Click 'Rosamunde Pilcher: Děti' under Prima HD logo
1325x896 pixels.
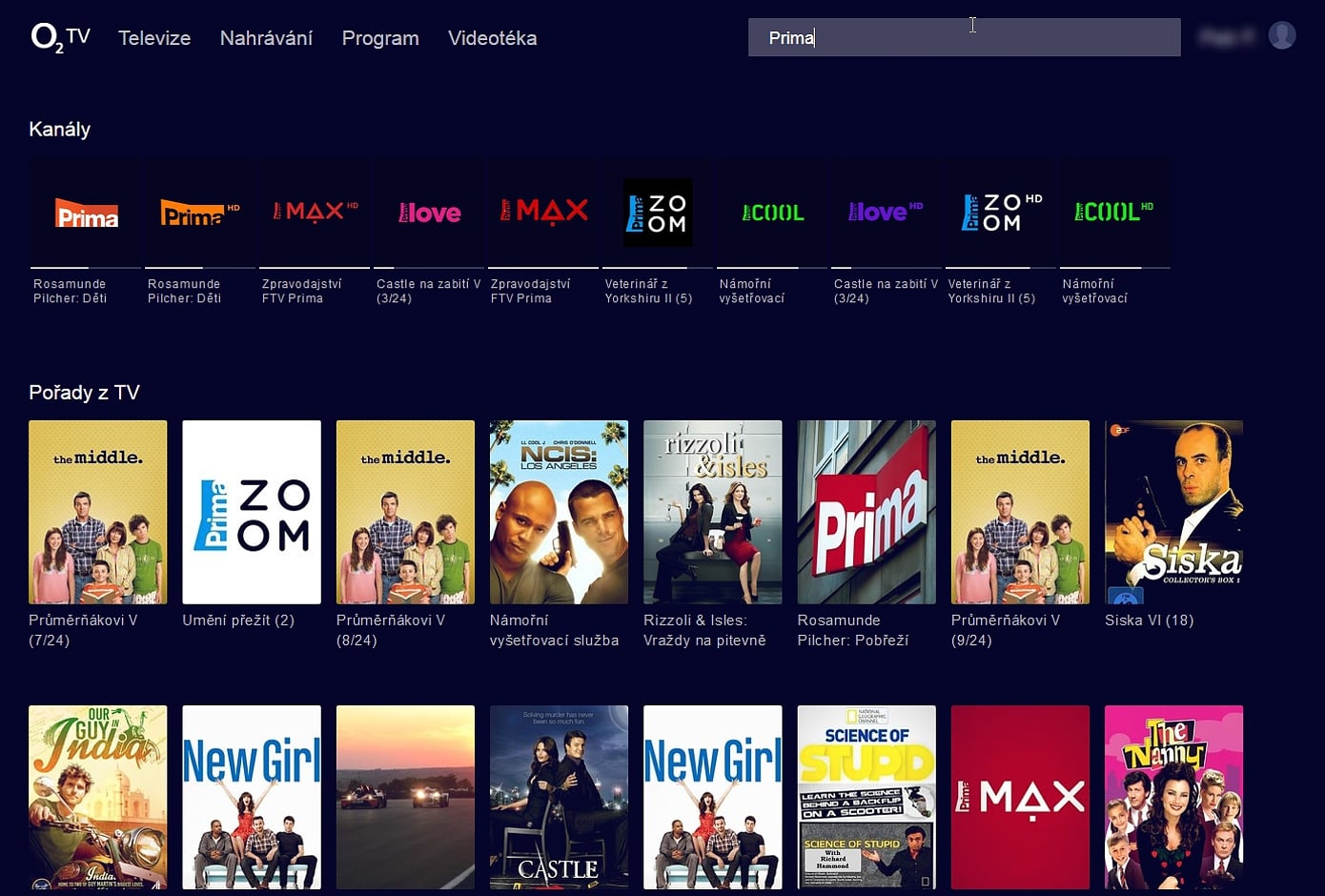coord(185,291)
